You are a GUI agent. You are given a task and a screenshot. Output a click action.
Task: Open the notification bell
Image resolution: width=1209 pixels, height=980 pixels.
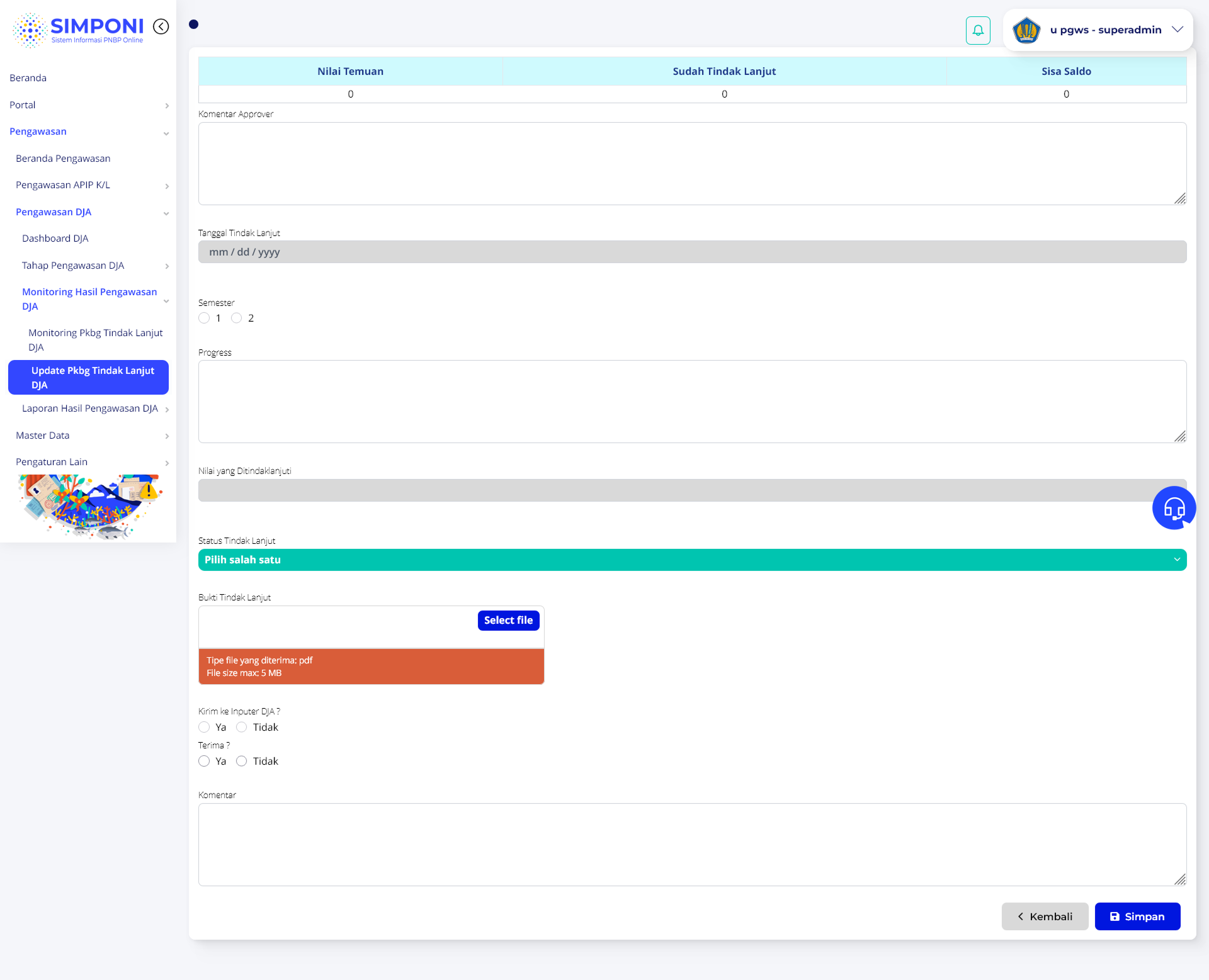[978, 30]
